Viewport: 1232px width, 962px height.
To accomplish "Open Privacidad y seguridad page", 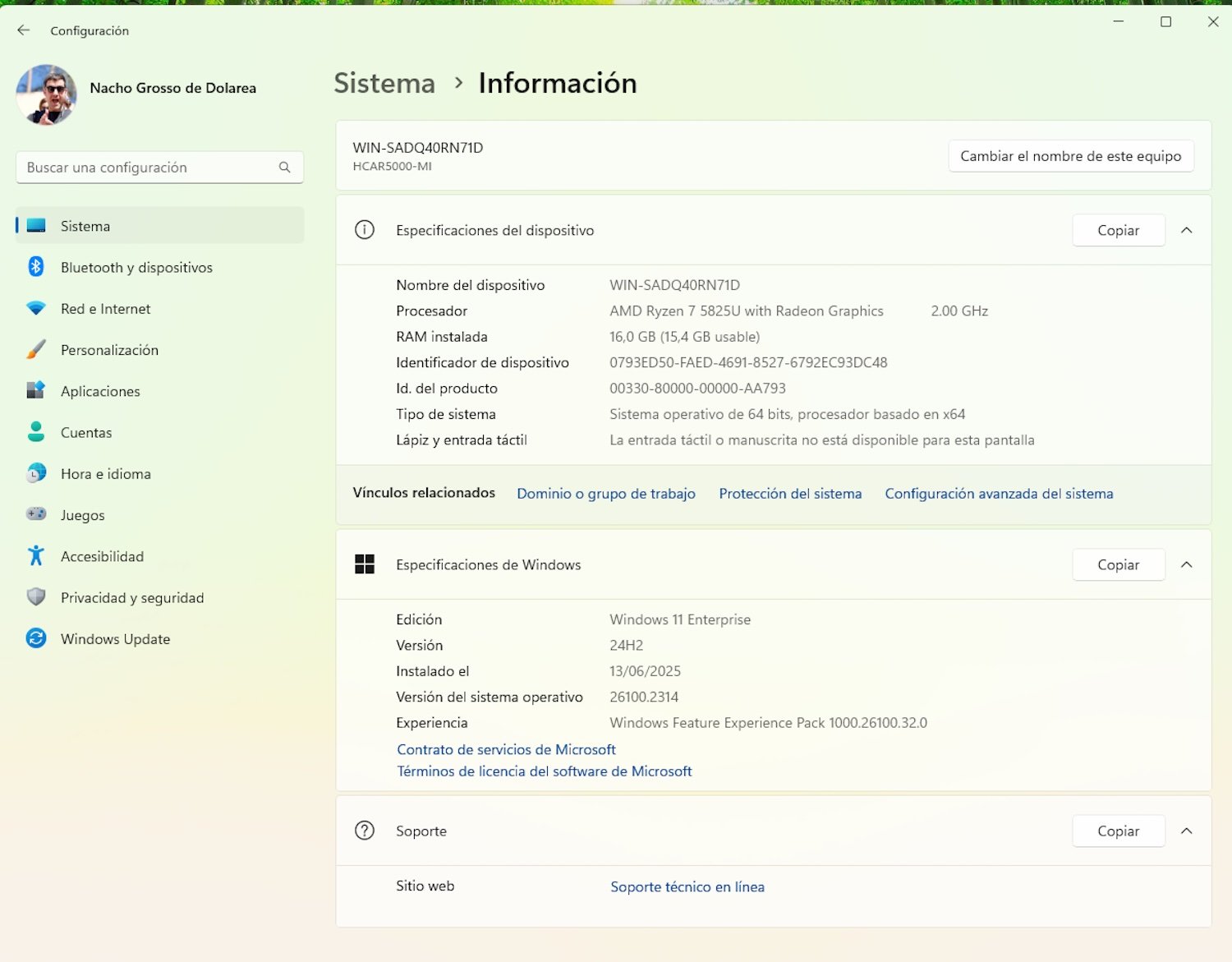I will 160,597.
